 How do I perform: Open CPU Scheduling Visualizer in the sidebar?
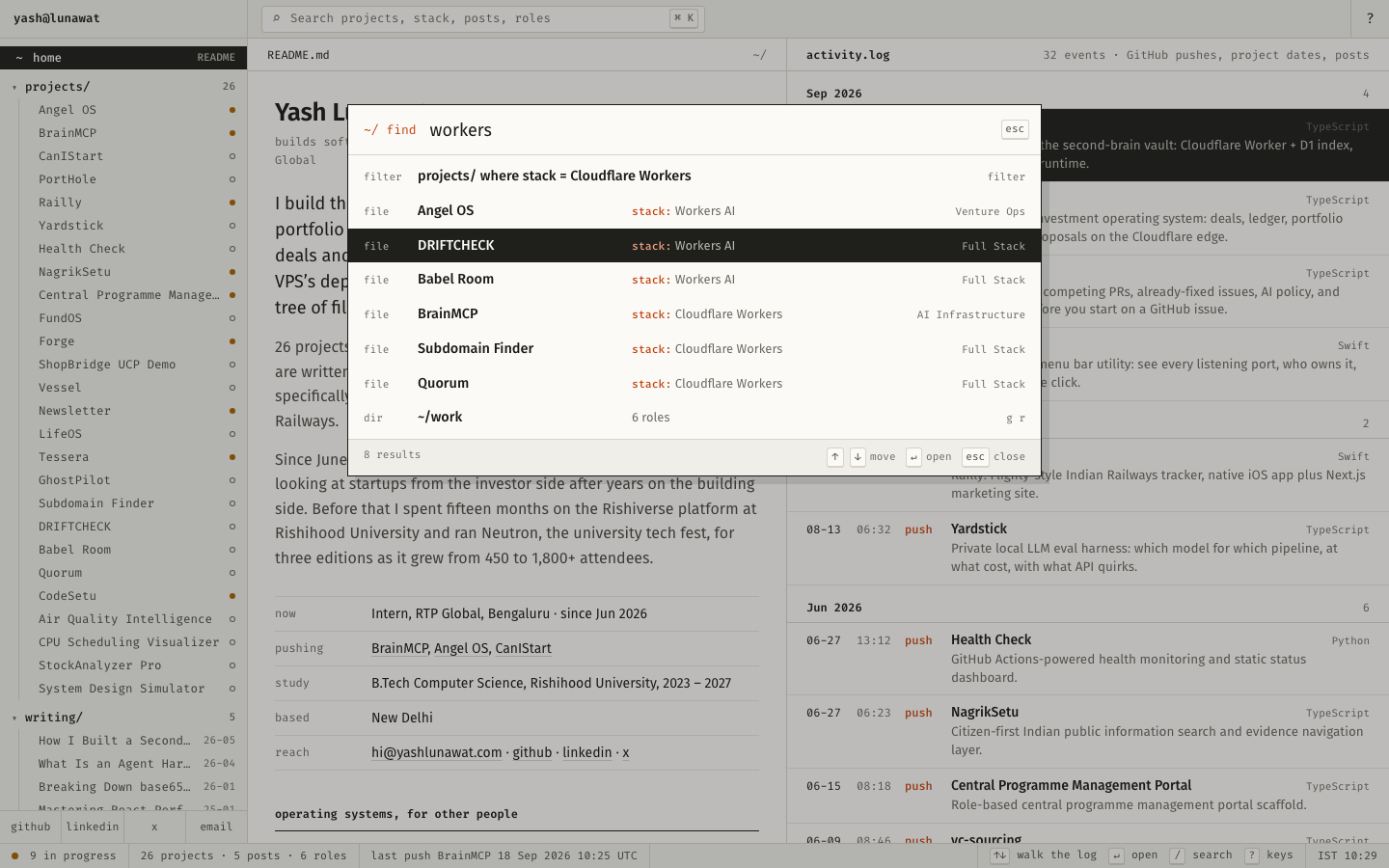click(133, 642)
